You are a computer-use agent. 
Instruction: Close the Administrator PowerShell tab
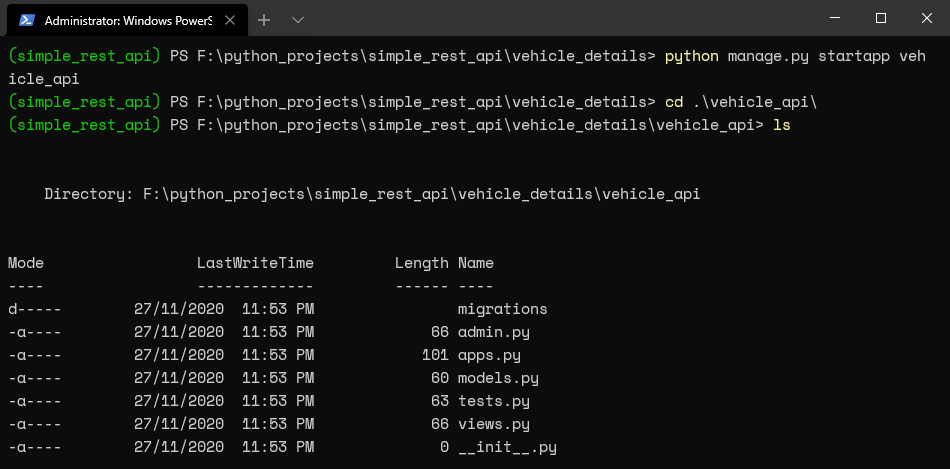[x=230, y=20]
